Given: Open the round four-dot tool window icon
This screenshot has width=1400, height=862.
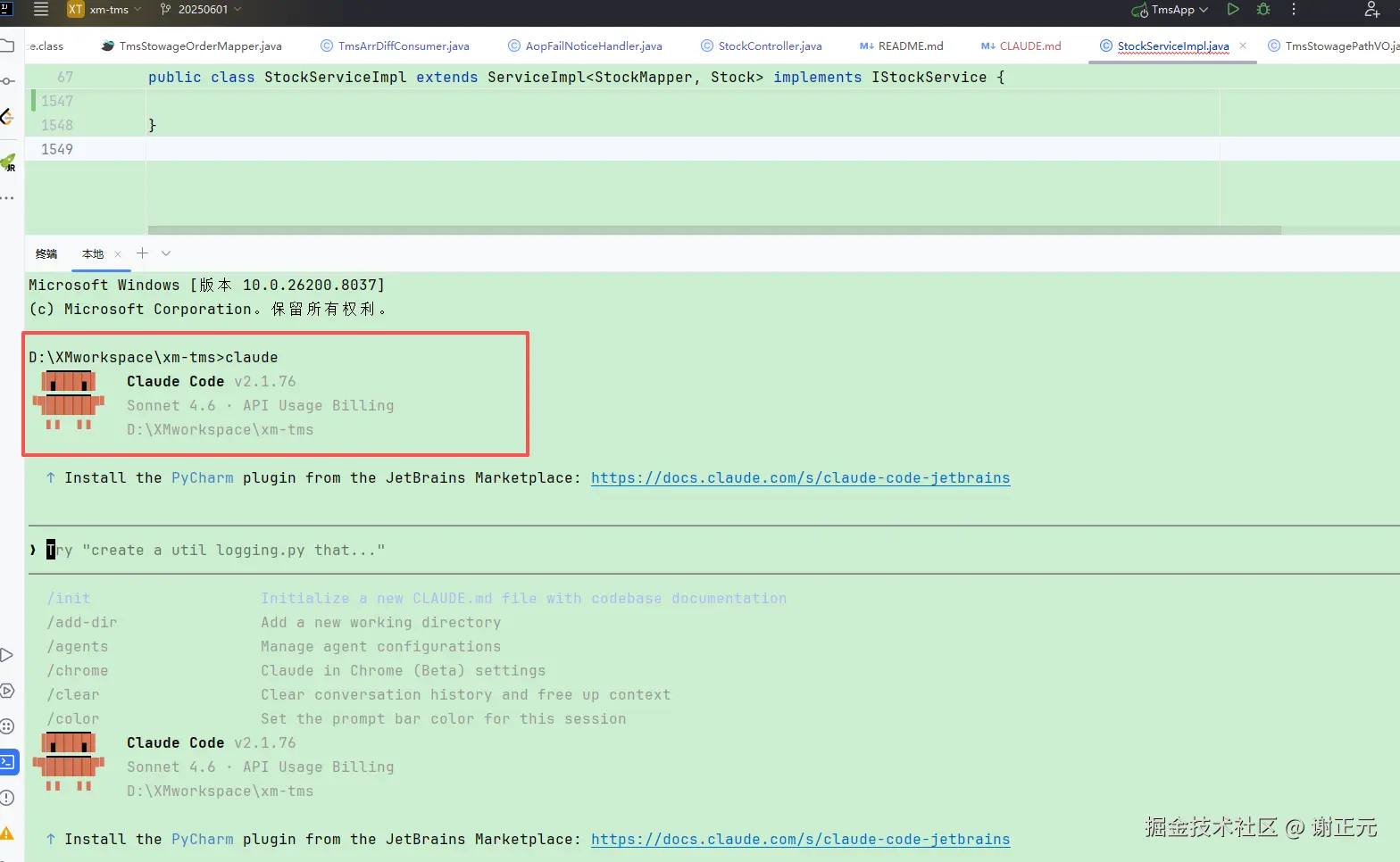Looking at the screenshot, I should point(7,726).
